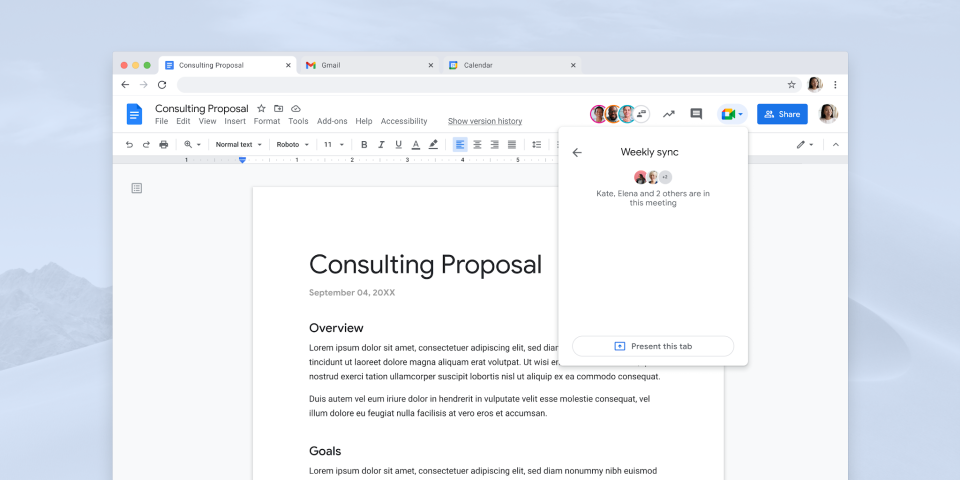Go back using Weekly sync panel arrow
The image size is (960, 480).
[x=577, y=153]
